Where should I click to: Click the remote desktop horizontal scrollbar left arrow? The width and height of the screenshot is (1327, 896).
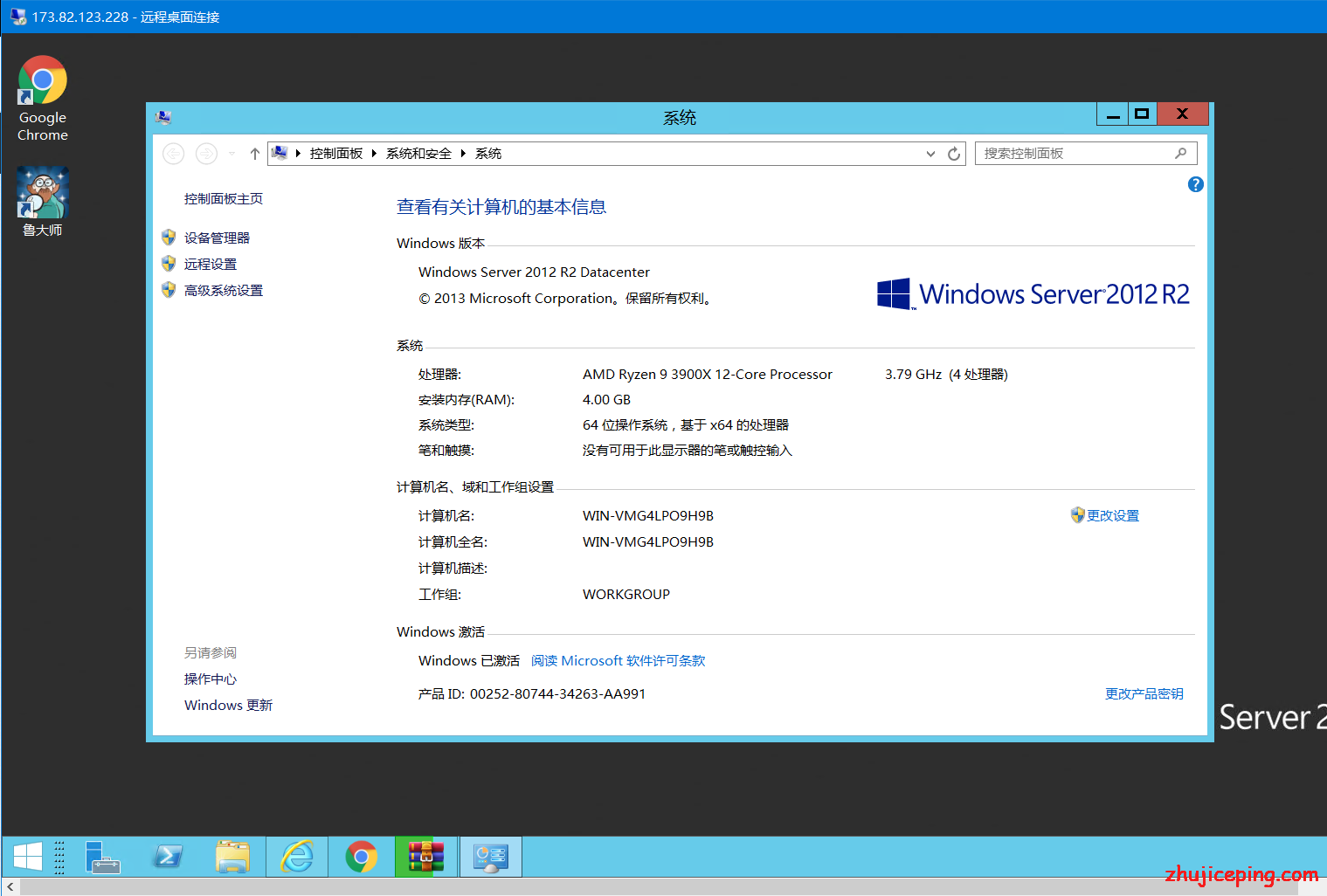point(10,886)
